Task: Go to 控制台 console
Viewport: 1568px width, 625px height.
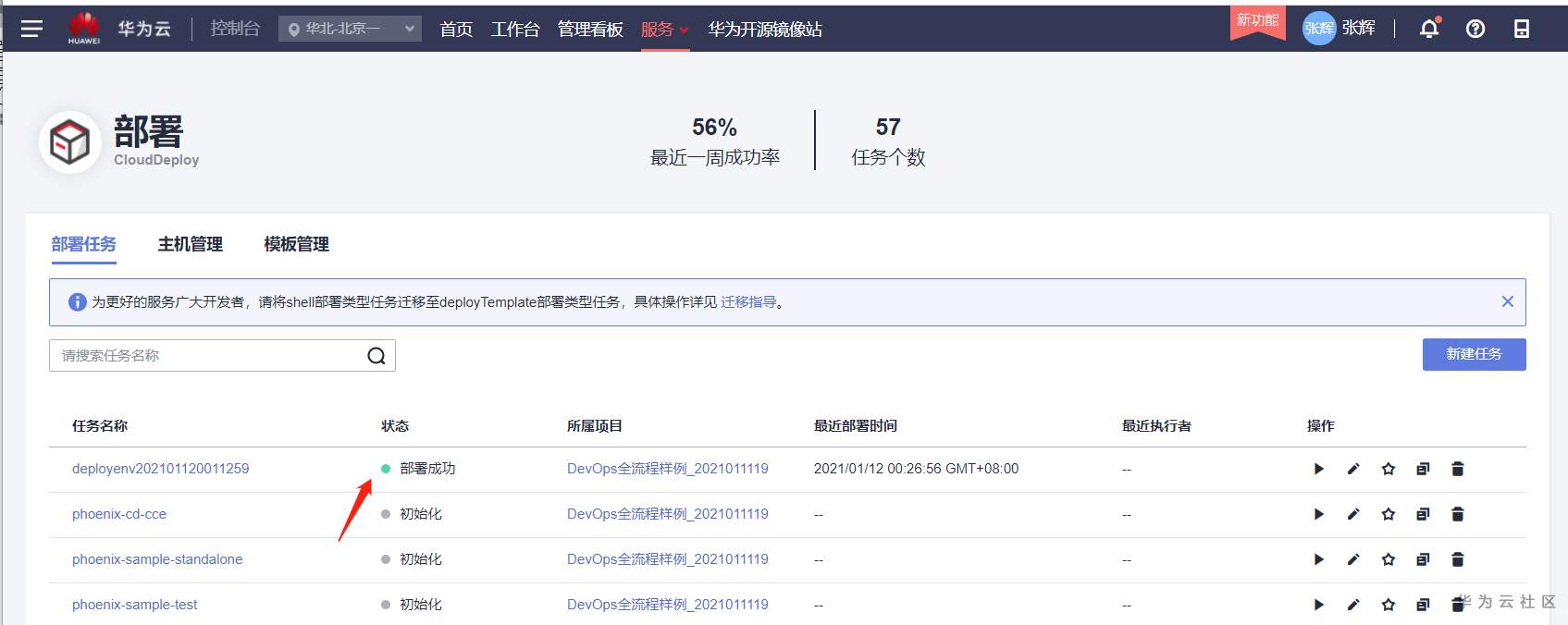Action: click(x=235, y=29)
